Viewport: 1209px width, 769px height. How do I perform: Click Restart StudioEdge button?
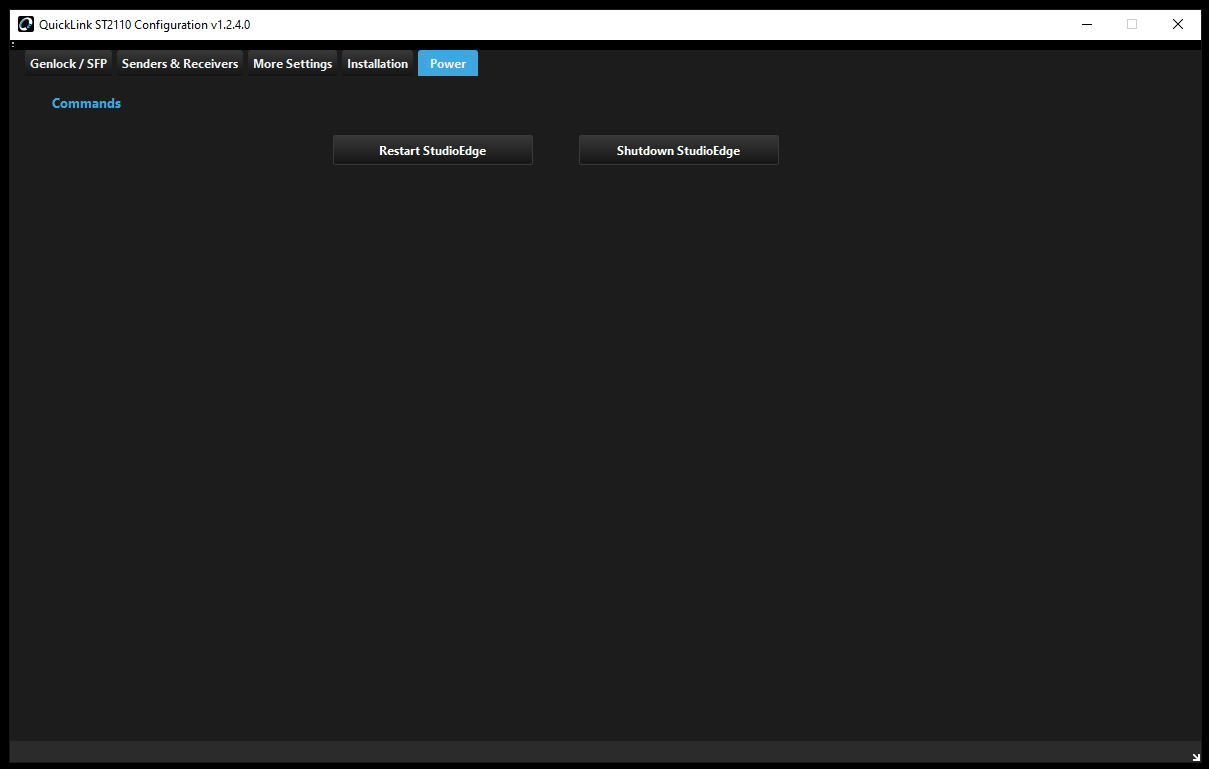(433, 151)
